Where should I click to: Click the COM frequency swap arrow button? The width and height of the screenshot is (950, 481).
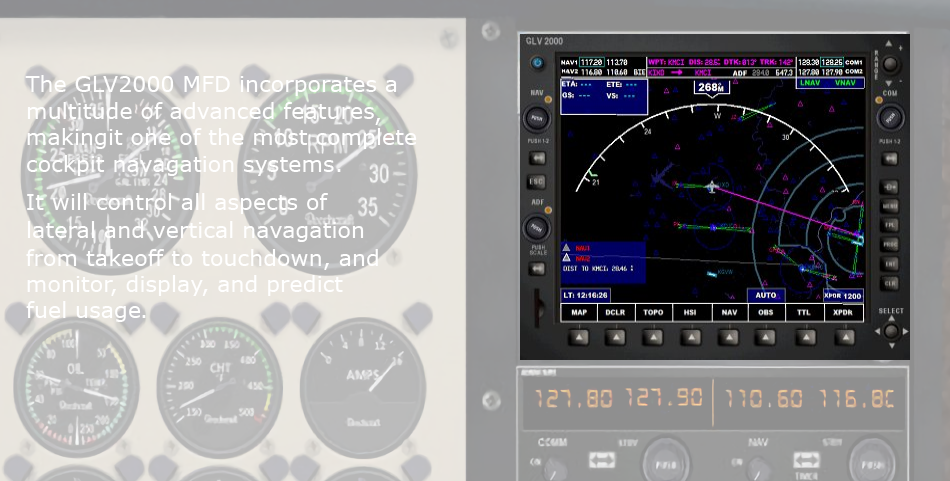(x=889, y=159)
